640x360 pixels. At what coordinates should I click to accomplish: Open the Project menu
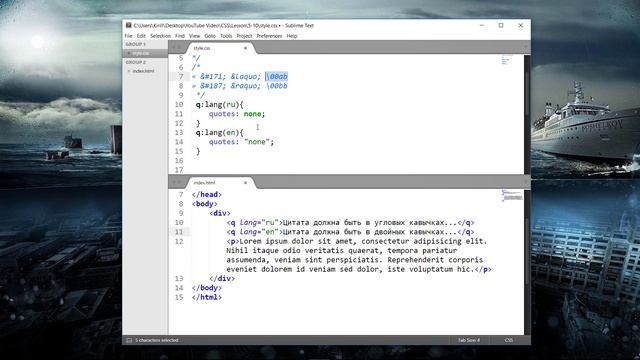(244, 36)
